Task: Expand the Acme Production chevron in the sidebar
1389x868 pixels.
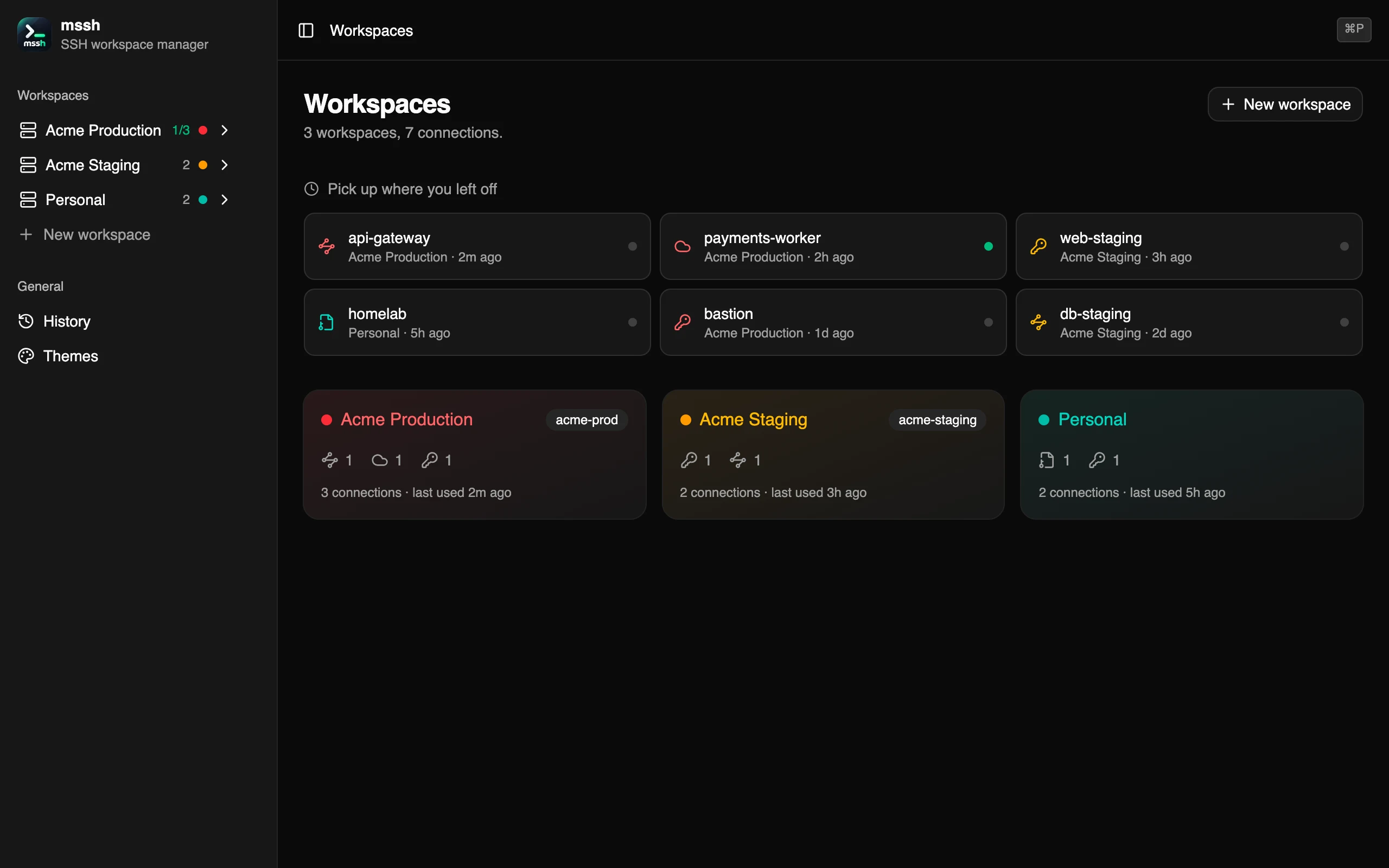Action: tap(225, 130)
